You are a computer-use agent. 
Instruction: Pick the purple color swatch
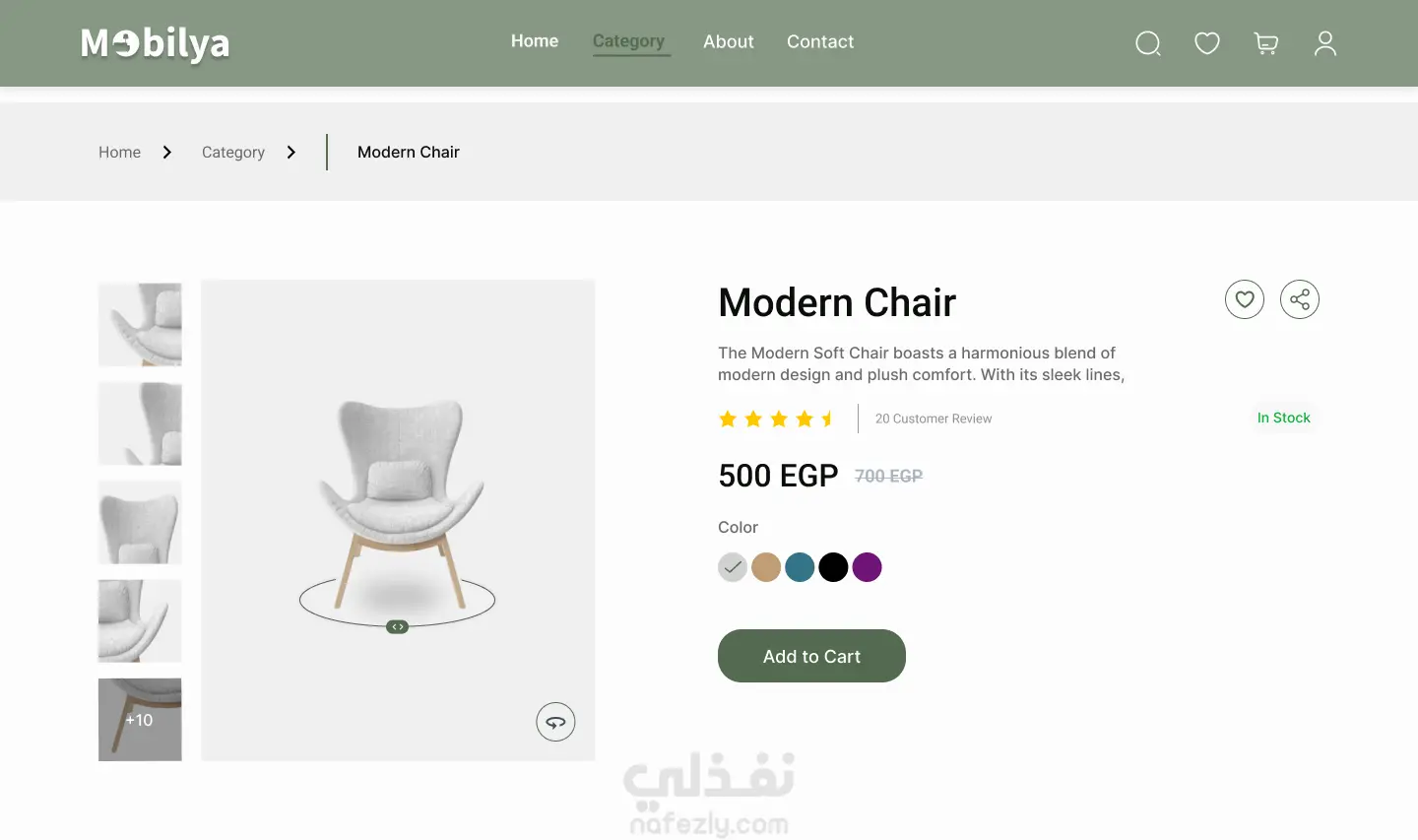pos(867,567)
